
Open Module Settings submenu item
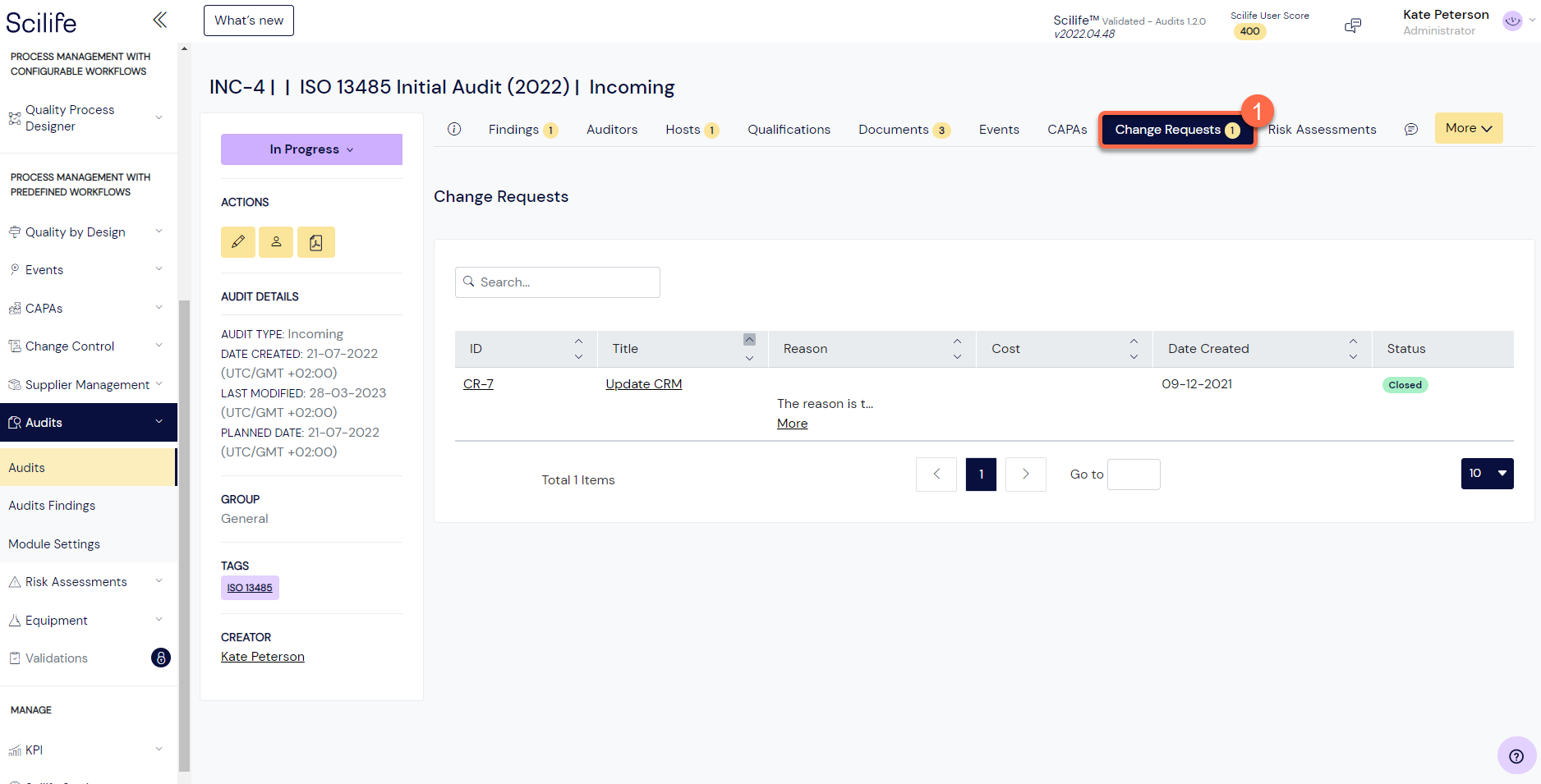click(54, 544)
